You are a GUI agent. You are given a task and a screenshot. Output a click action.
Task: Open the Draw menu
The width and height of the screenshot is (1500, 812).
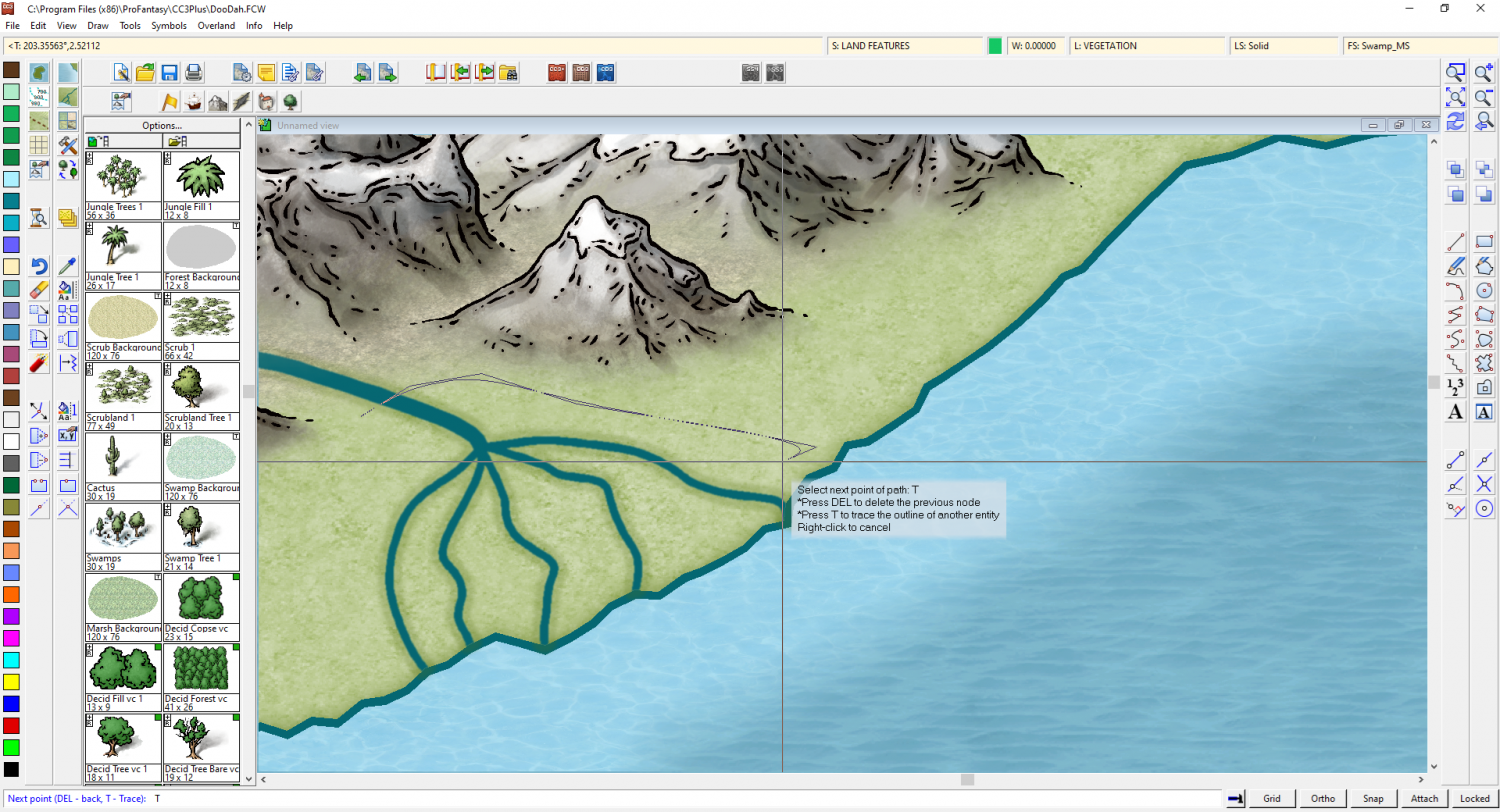(98, 25)
